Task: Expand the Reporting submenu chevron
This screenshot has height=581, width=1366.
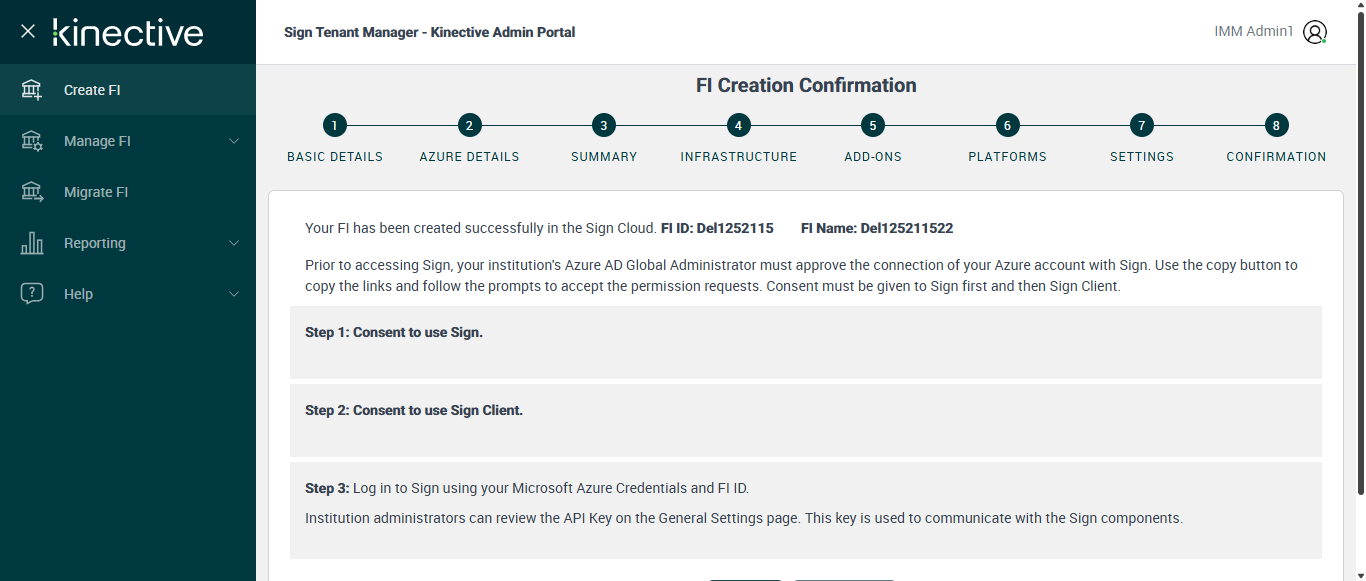Action: click(234, 243)
